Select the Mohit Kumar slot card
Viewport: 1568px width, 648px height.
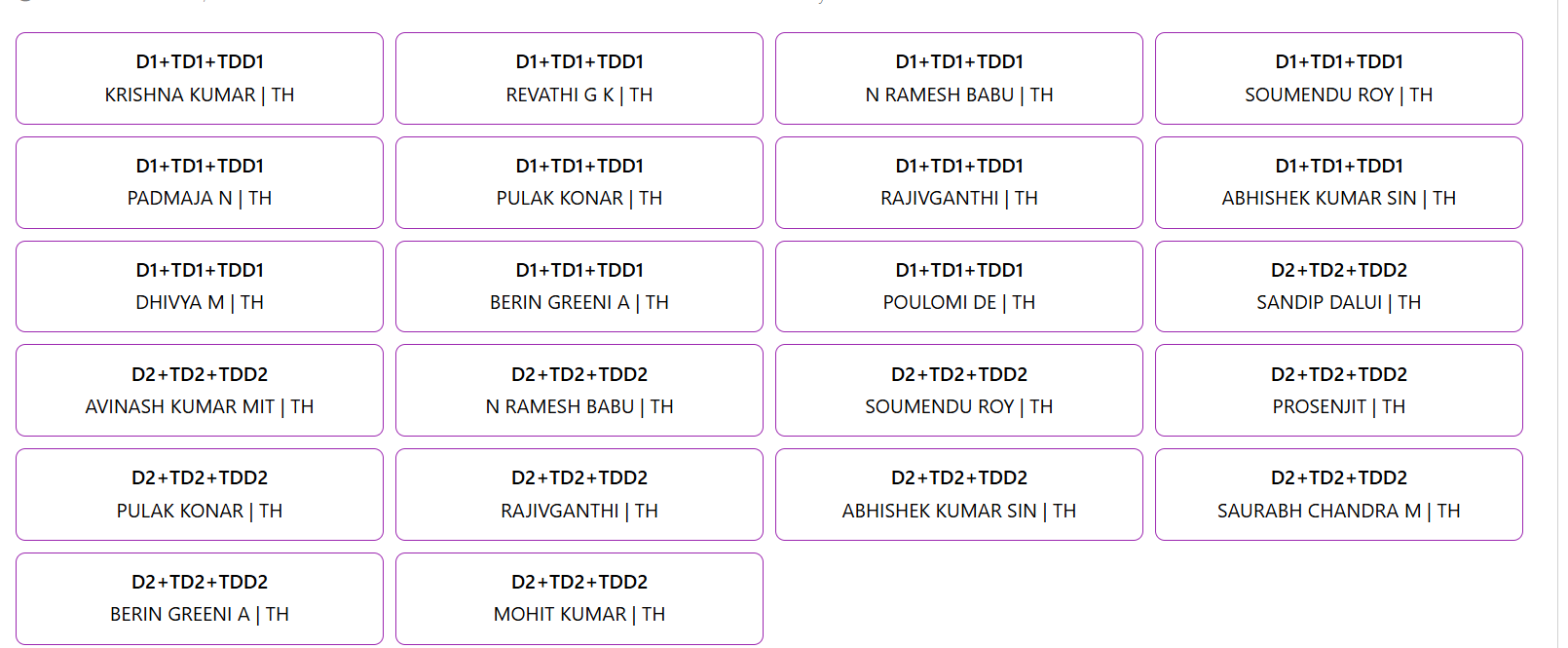579,598
